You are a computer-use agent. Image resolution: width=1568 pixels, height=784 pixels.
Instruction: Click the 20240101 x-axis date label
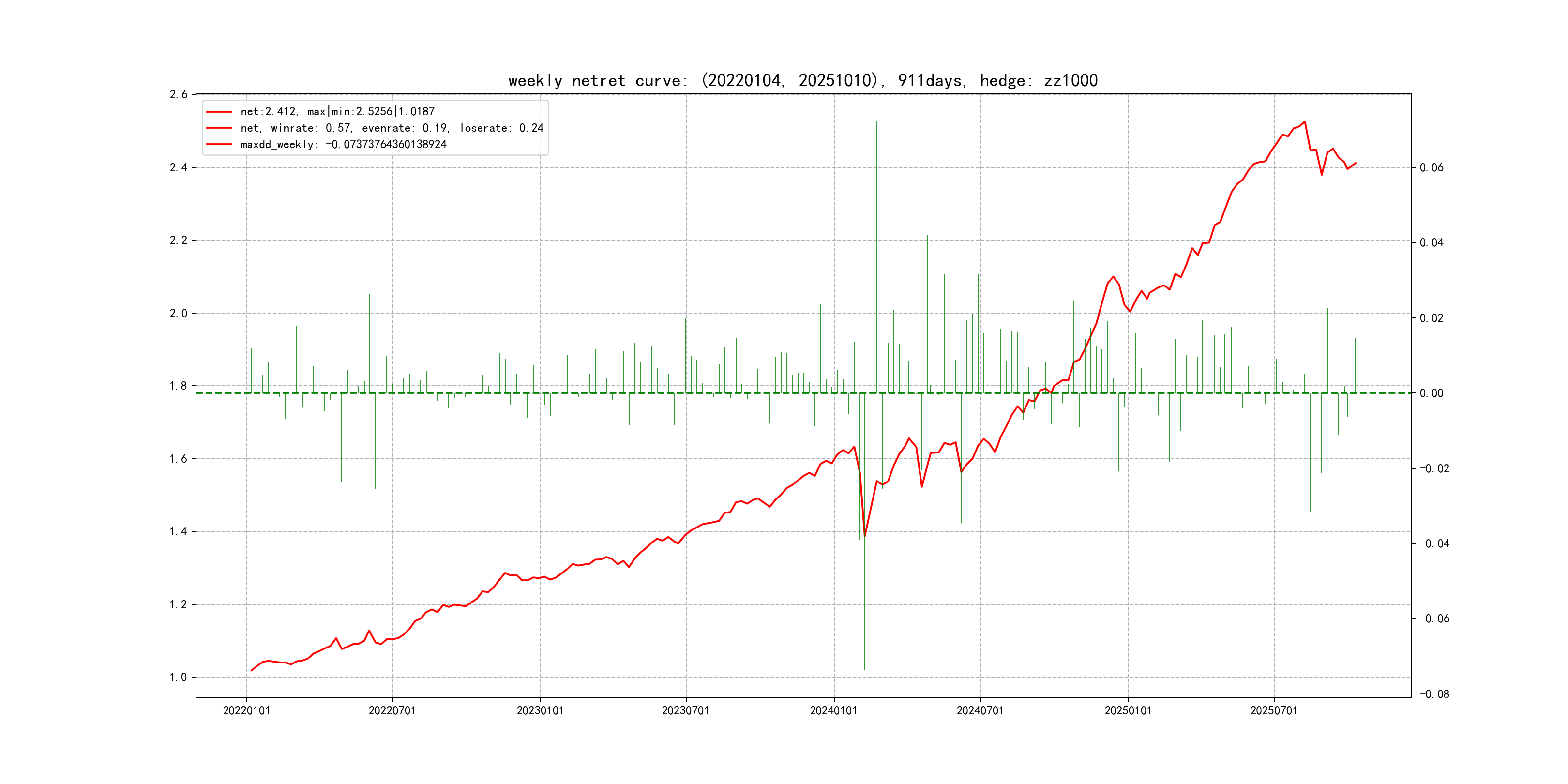pos(833,710)
